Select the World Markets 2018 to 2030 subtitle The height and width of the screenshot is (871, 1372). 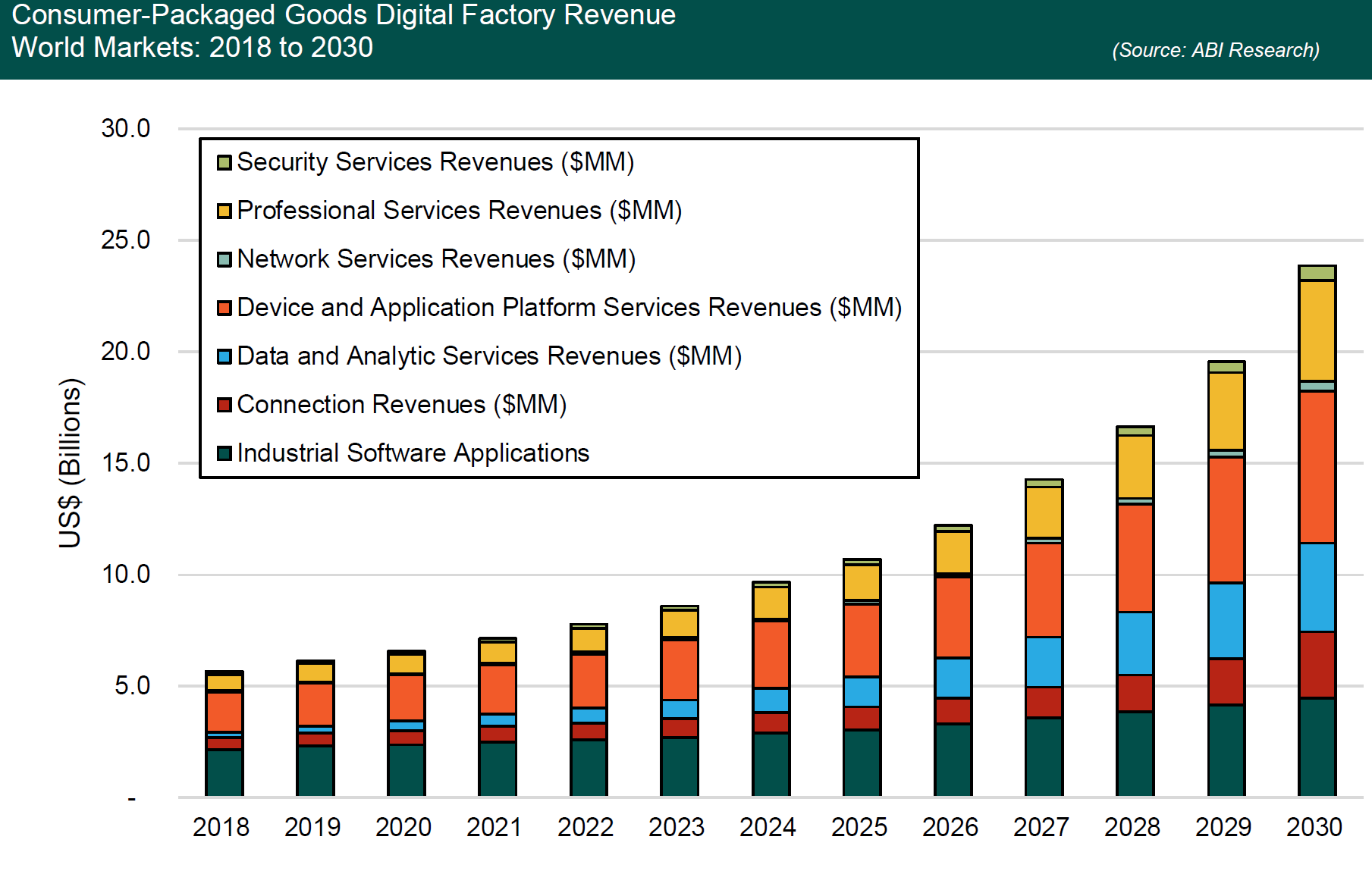click(x=192, y=48)
